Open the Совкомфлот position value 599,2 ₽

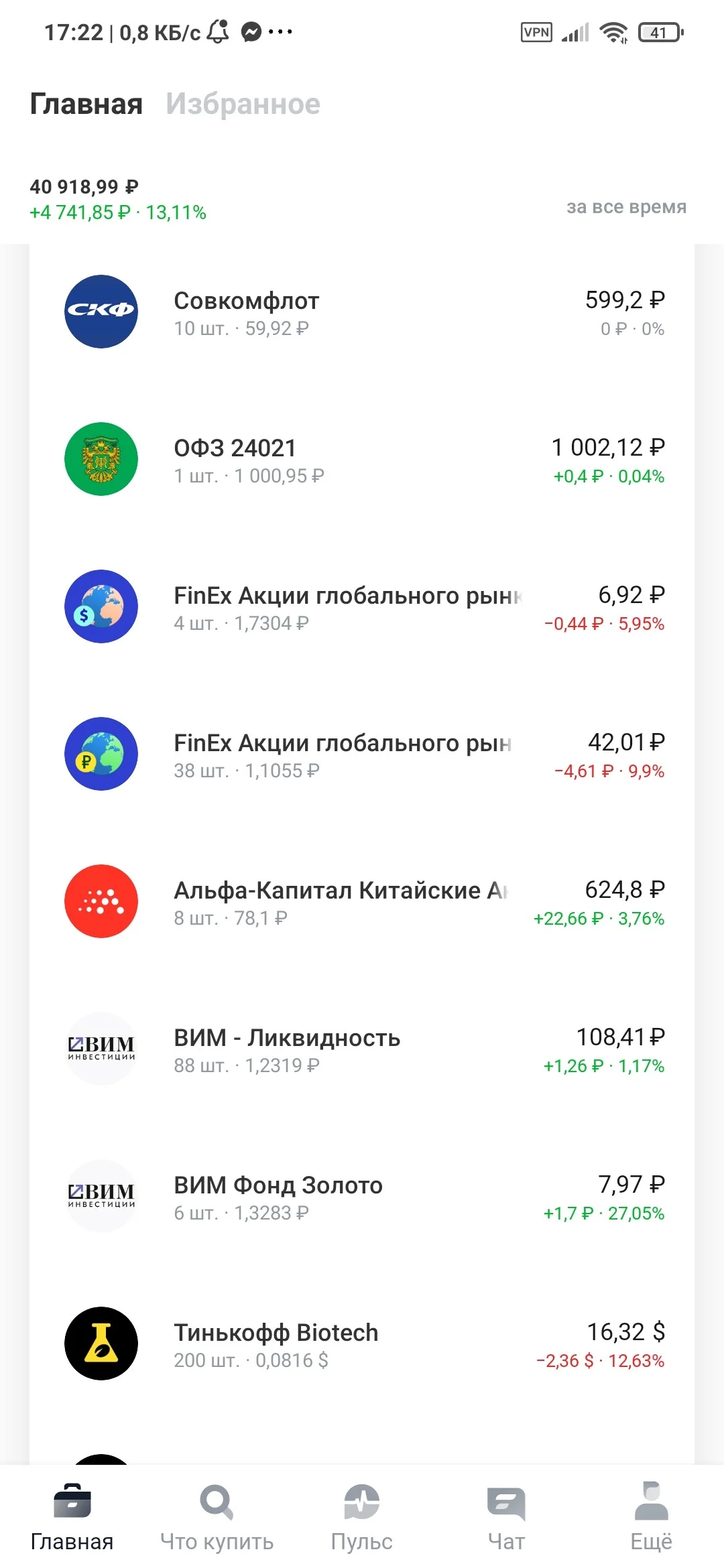(625, 300)
